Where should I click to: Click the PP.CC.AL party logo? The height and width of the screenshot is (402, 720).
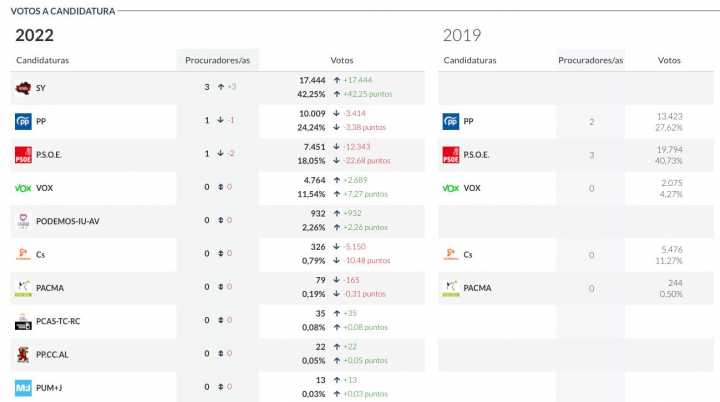click(23, 354)
